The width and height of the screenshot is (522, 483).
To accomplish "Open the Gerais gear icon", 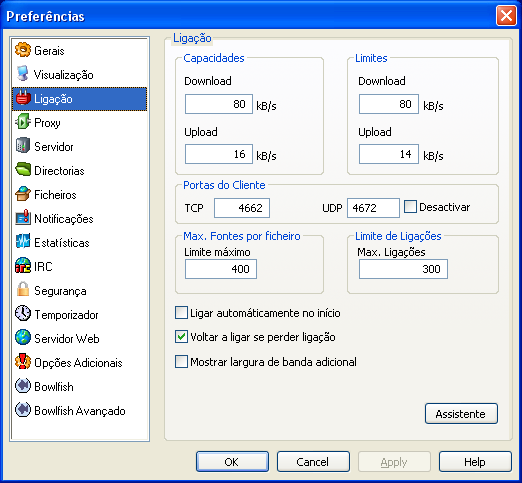I will coord(23,50).
